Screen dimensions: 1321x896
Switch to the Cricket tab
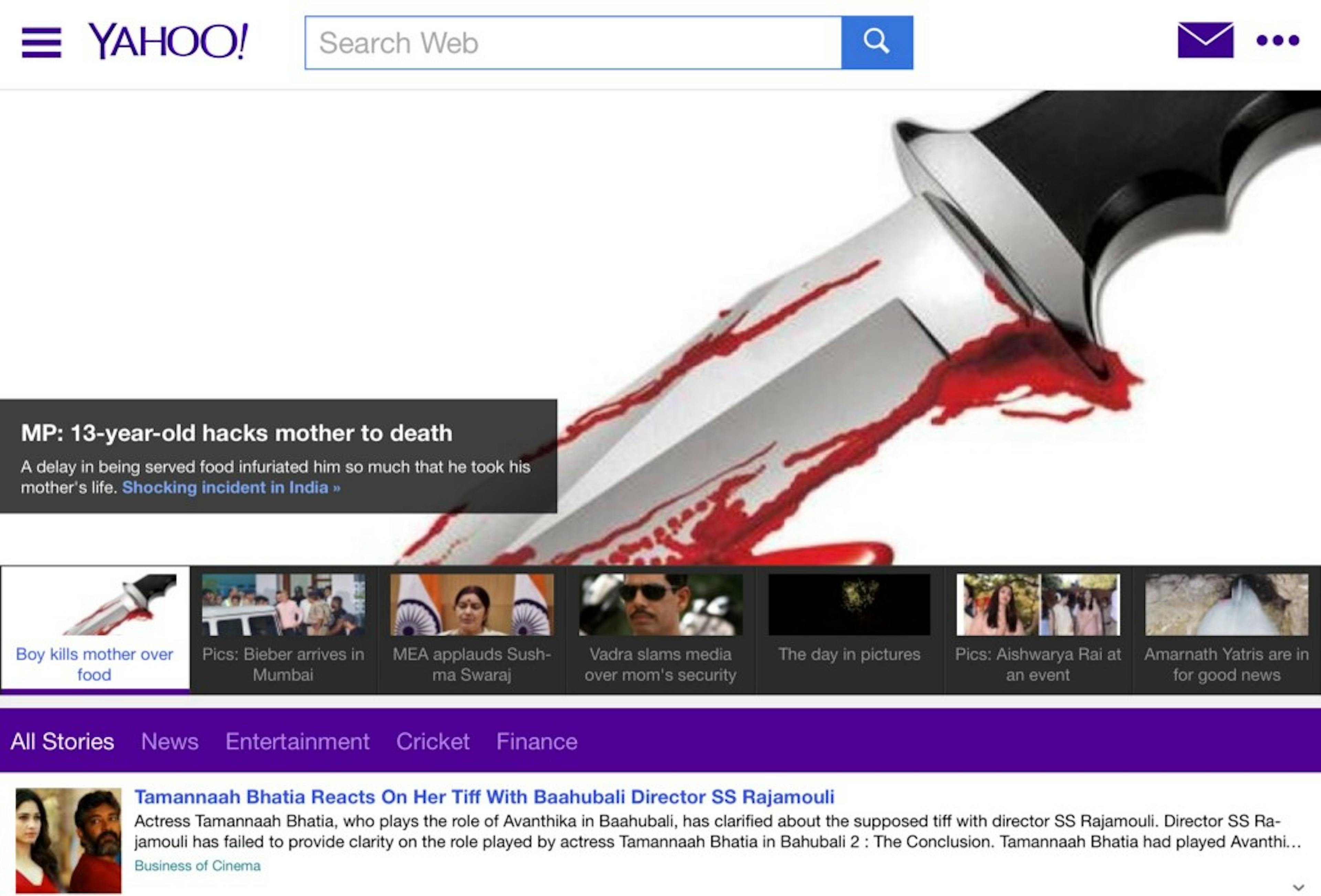[x=432, y=742]
